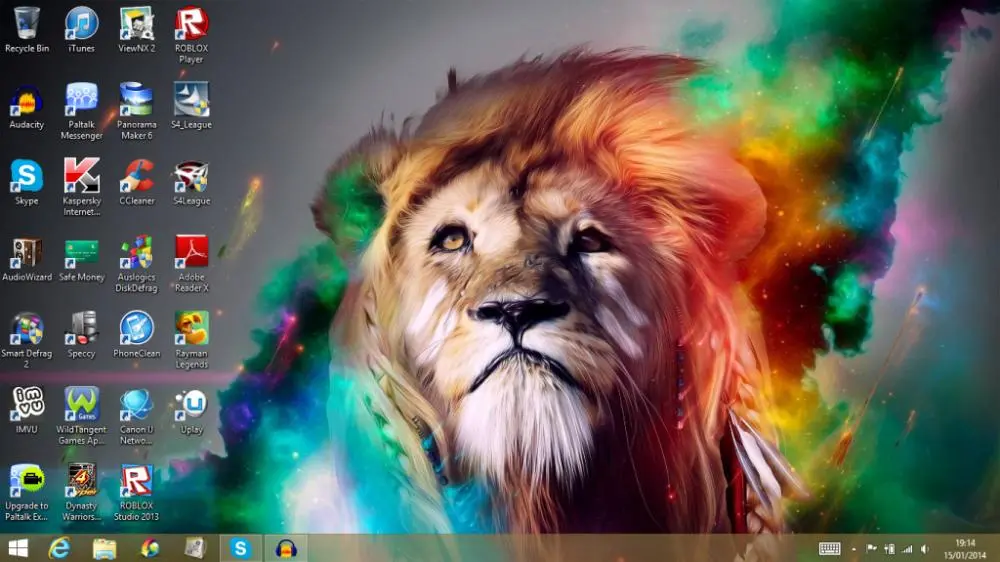1000x562 pixels.
Task: Open the clock showing 19:14
Action: point(965,549)
